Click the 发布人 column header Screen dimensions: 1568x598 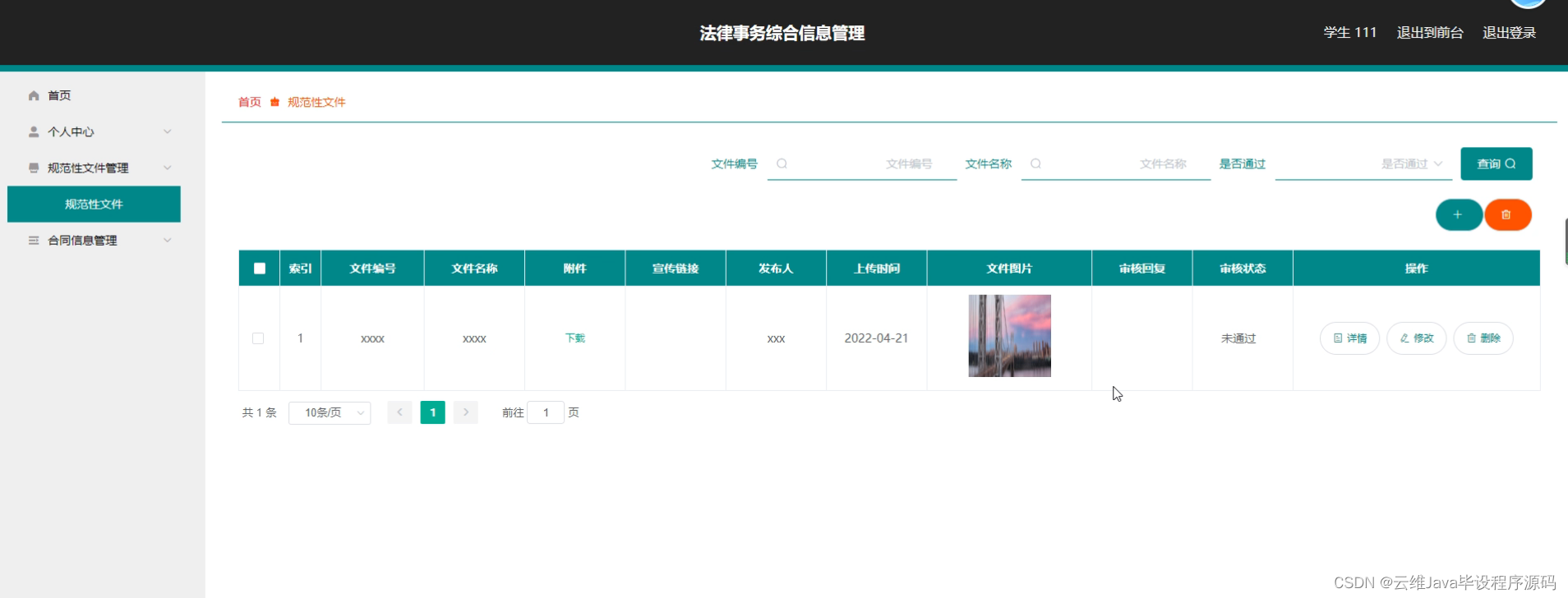click(776, 269)
